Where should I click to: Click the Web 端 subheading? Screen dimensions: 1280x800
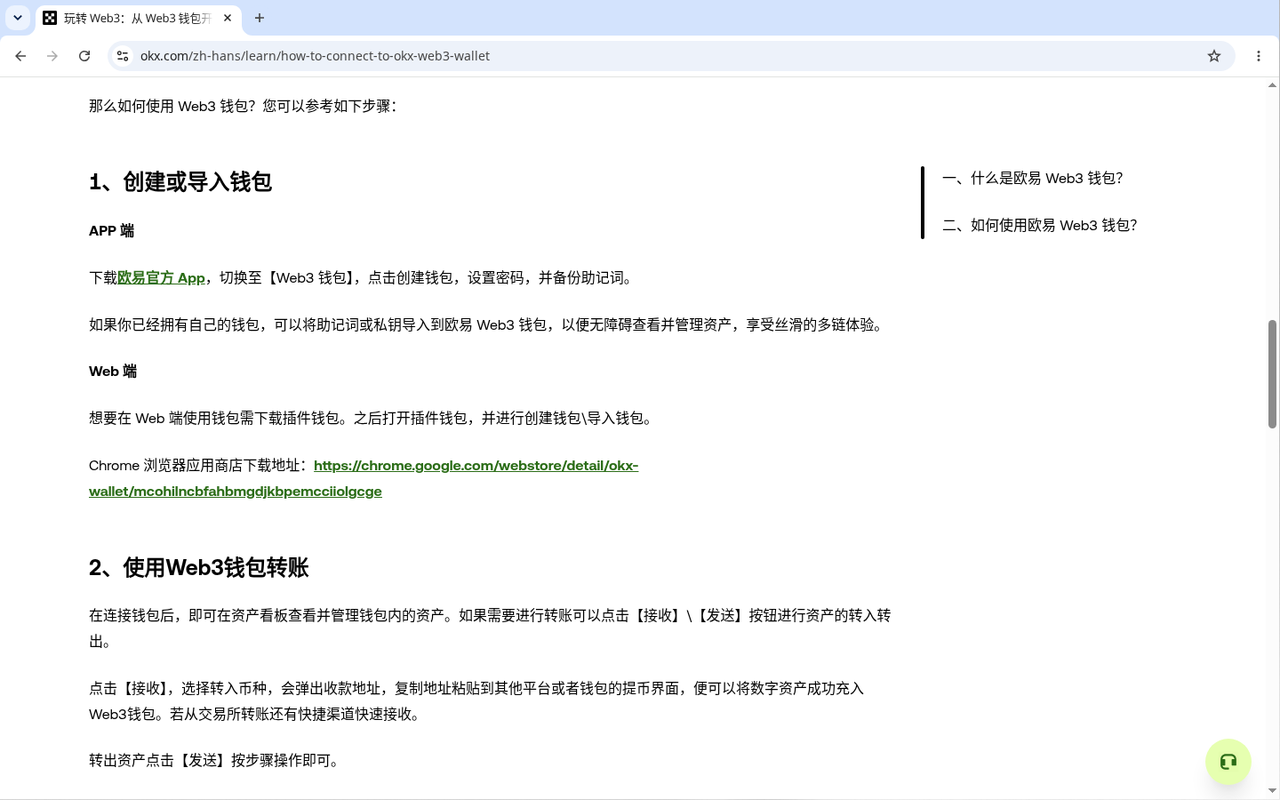[113, 371]
